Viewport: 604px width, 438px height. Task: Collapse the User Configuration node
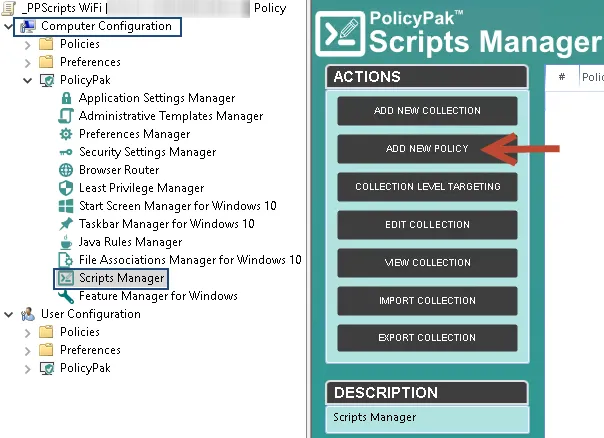coord(9,314)
